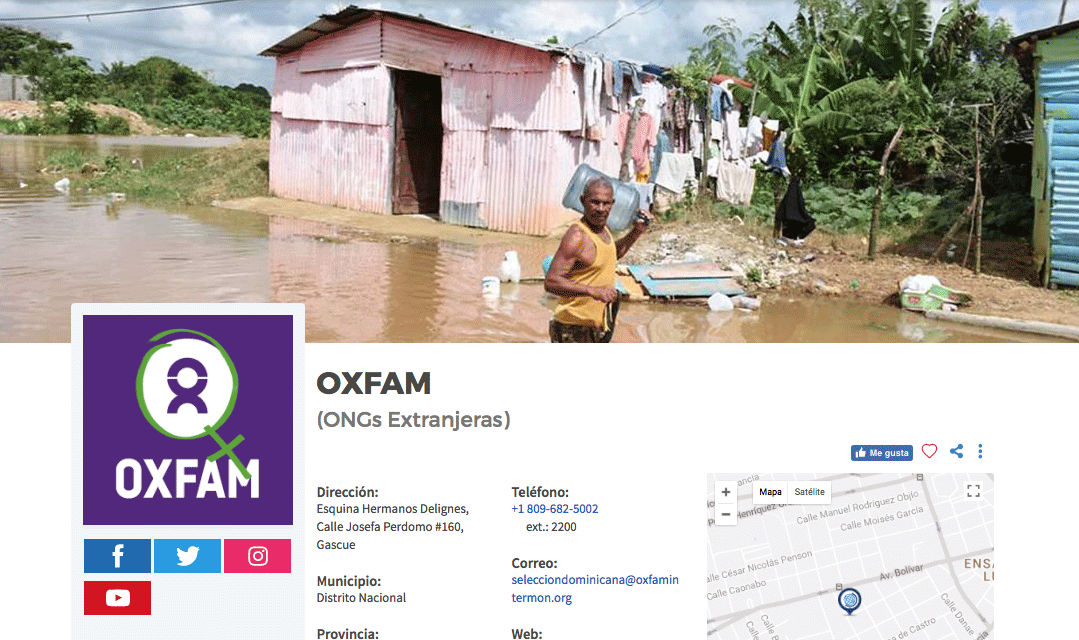Click the OXFAM logo image
Screen dimensions: 1079x640
coord(188,420)
